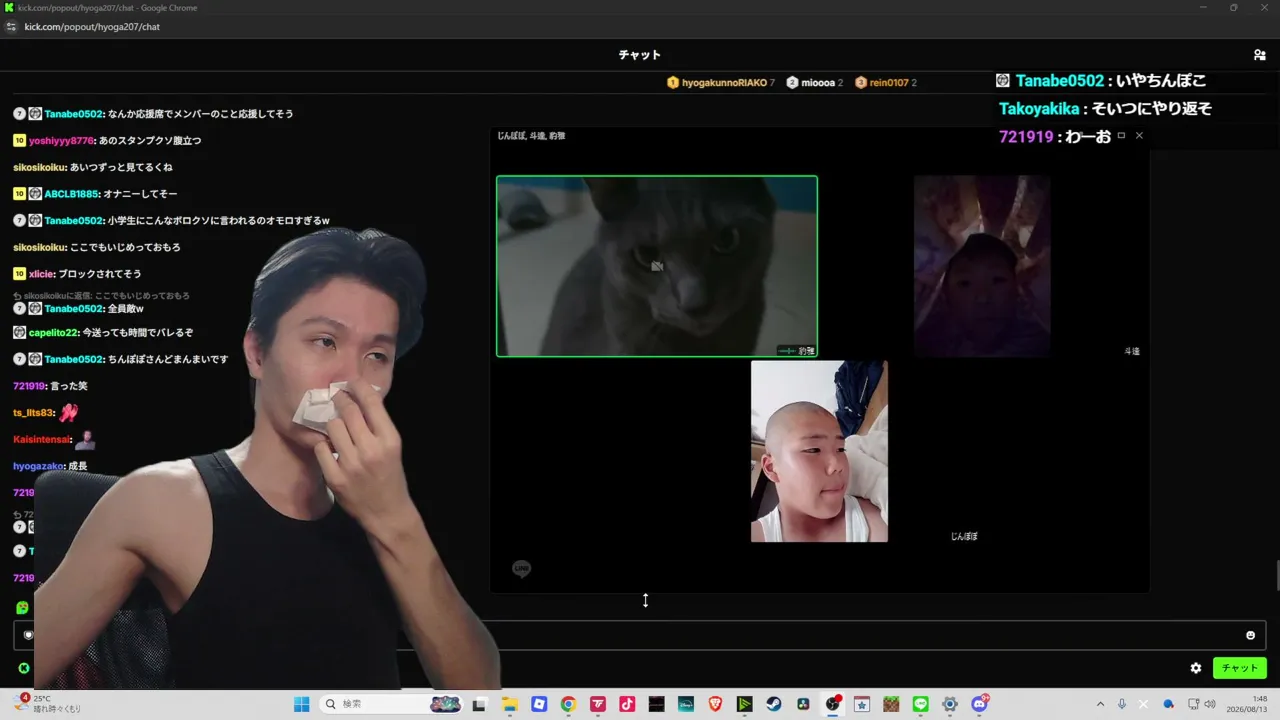This screenshot has width=1280, height=720.
Task: Click username capelito22 in chat
Action: coord(53,333)
